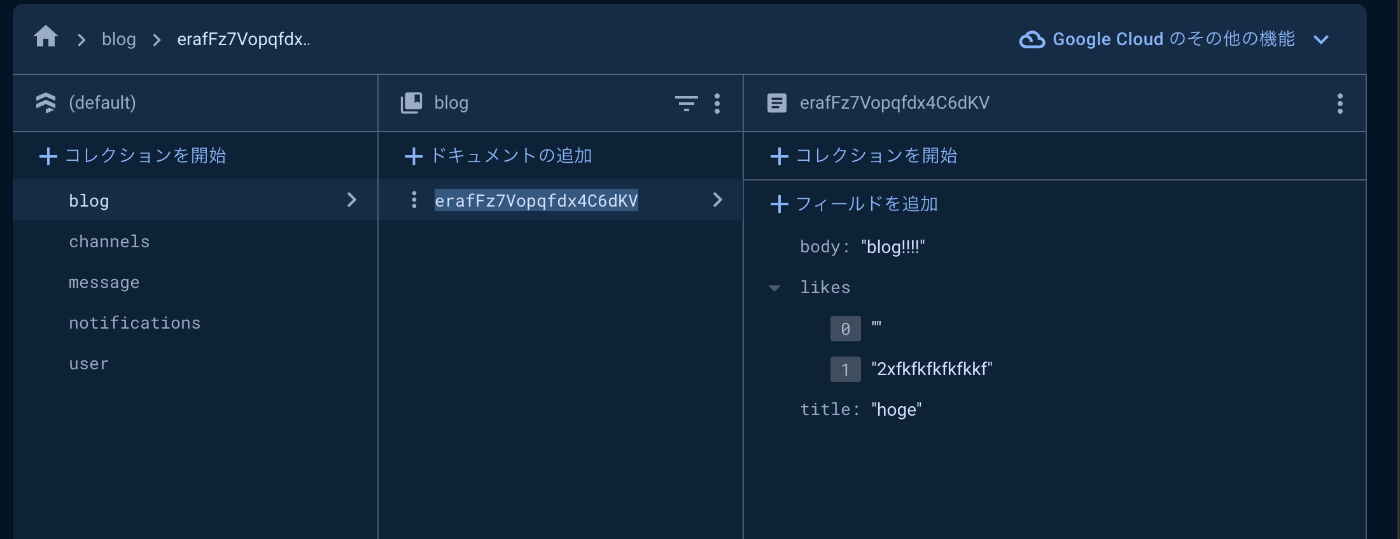Screen dimensions: 1400x539
Task: Click the document icon next to erafFz7Vopqfdx4C6dKV header
Action: [x=776, y=103]
